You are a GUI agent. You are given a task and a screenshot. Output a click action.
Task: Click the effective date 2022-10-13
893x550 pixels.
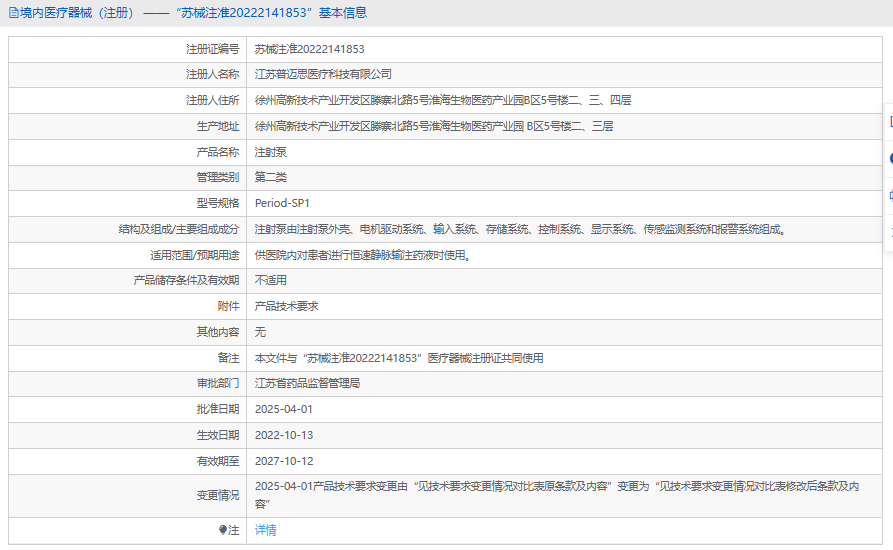tap(284, 435)
